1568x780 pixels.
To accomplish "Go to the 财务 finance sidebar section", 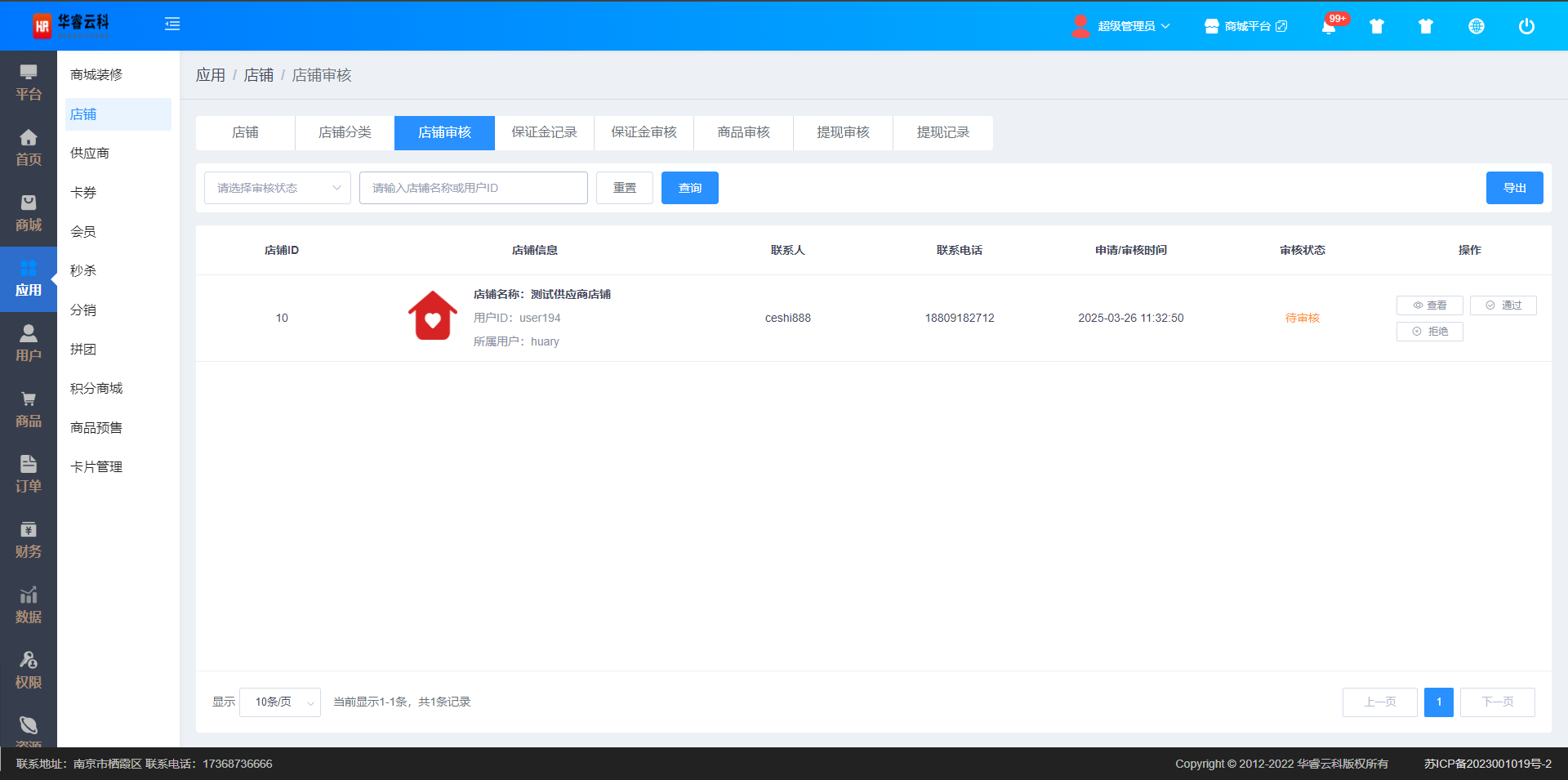I will pos(29,540).
